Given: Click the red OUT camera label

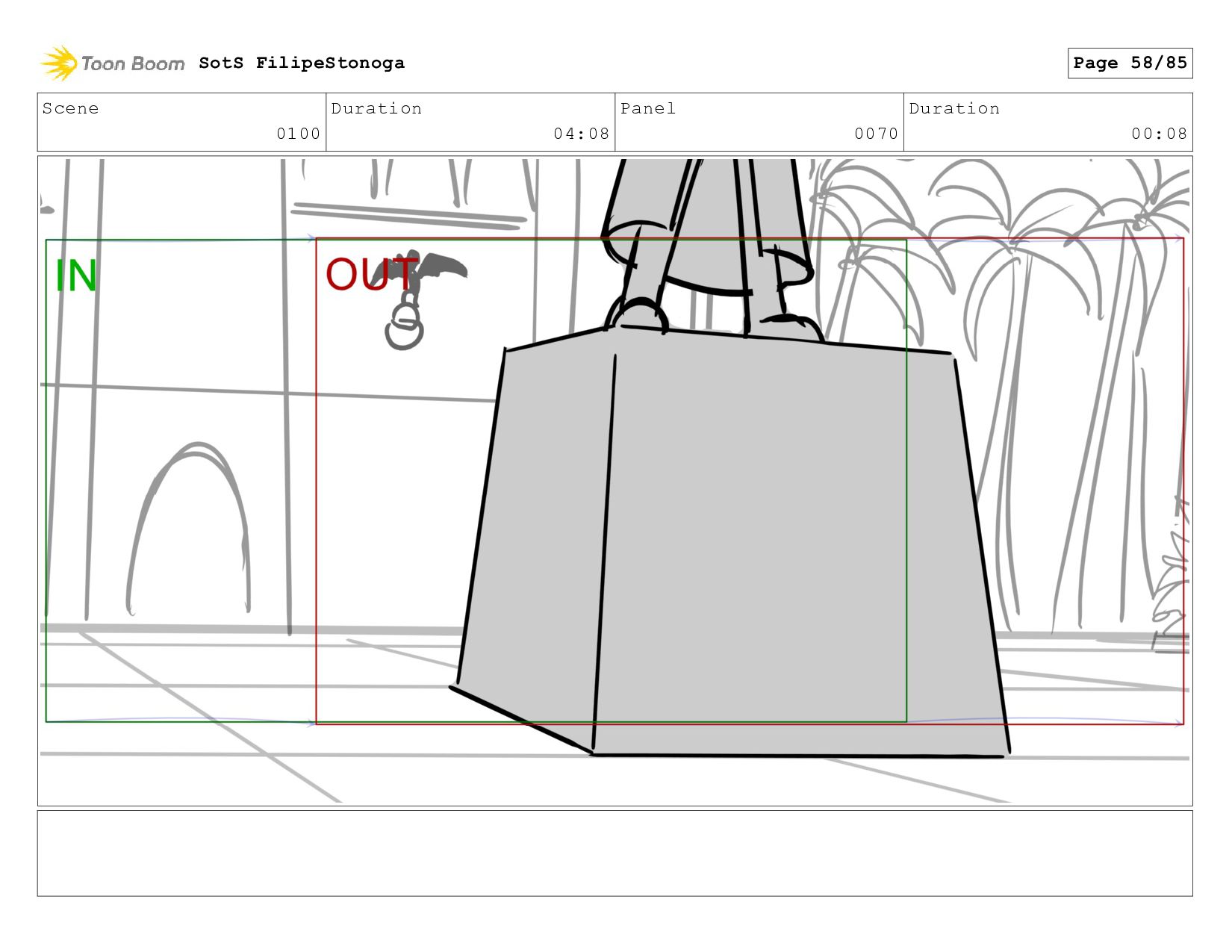Looking at the screenshot, I should (372, 274).
